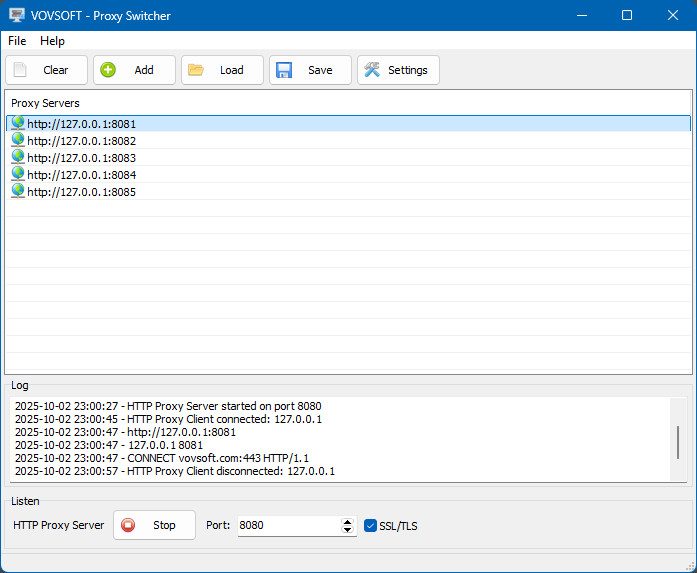Click the Save button label
This screenshot has height=573, width=697.
[320, 70]
